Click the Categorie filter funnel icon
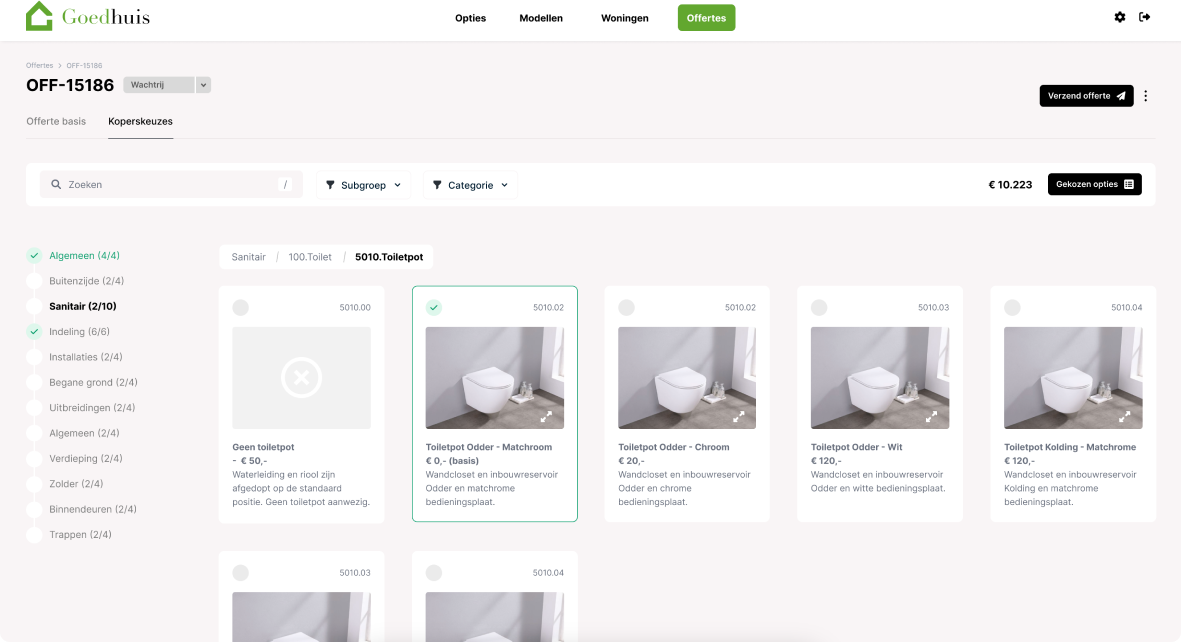The image size is (1181, 642). (437, 185)
